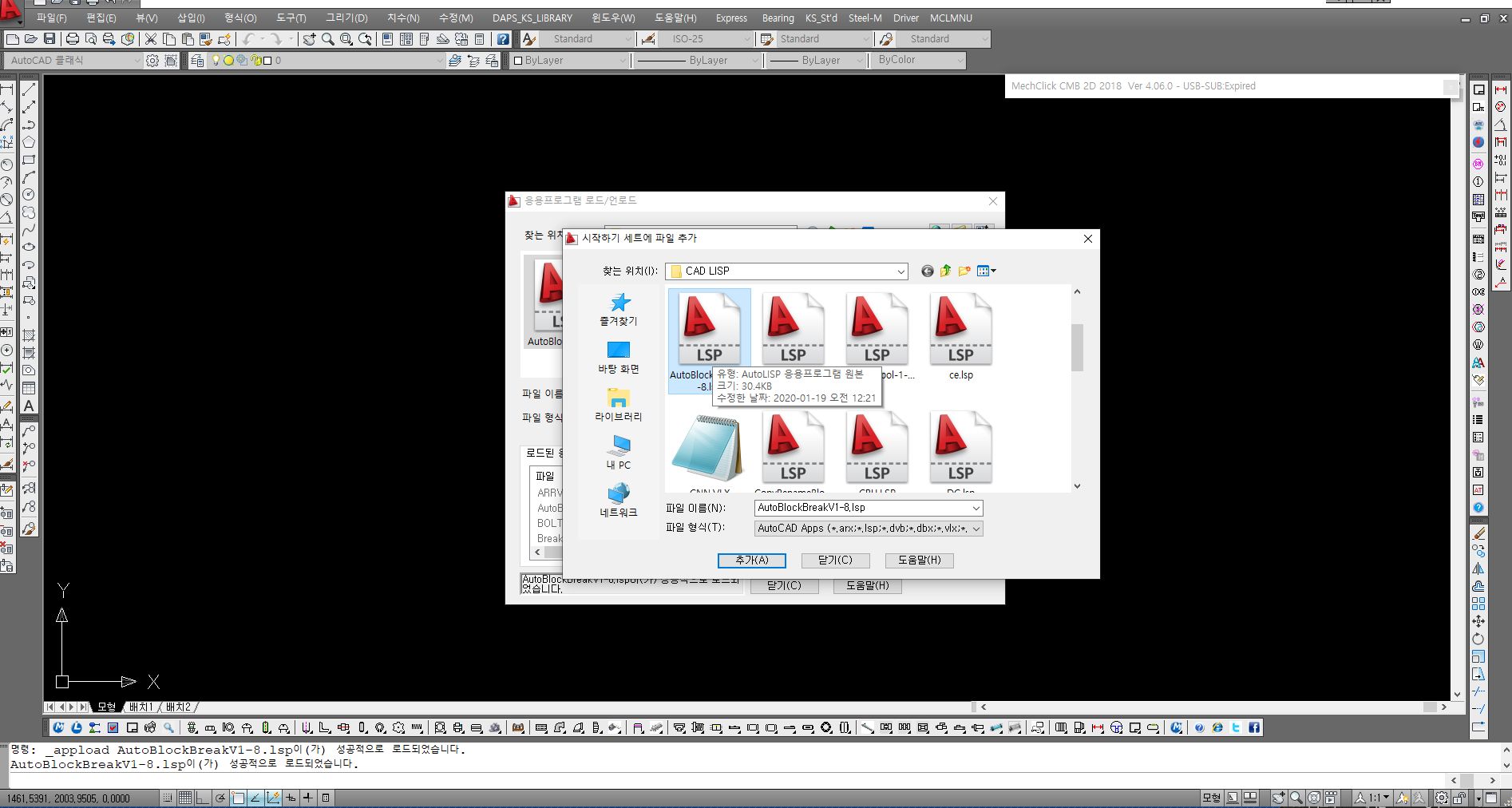Screen dimensions: 1512x808
Task: Toggle Polar tracking in status bar
Action: click(x=220, y=798)
